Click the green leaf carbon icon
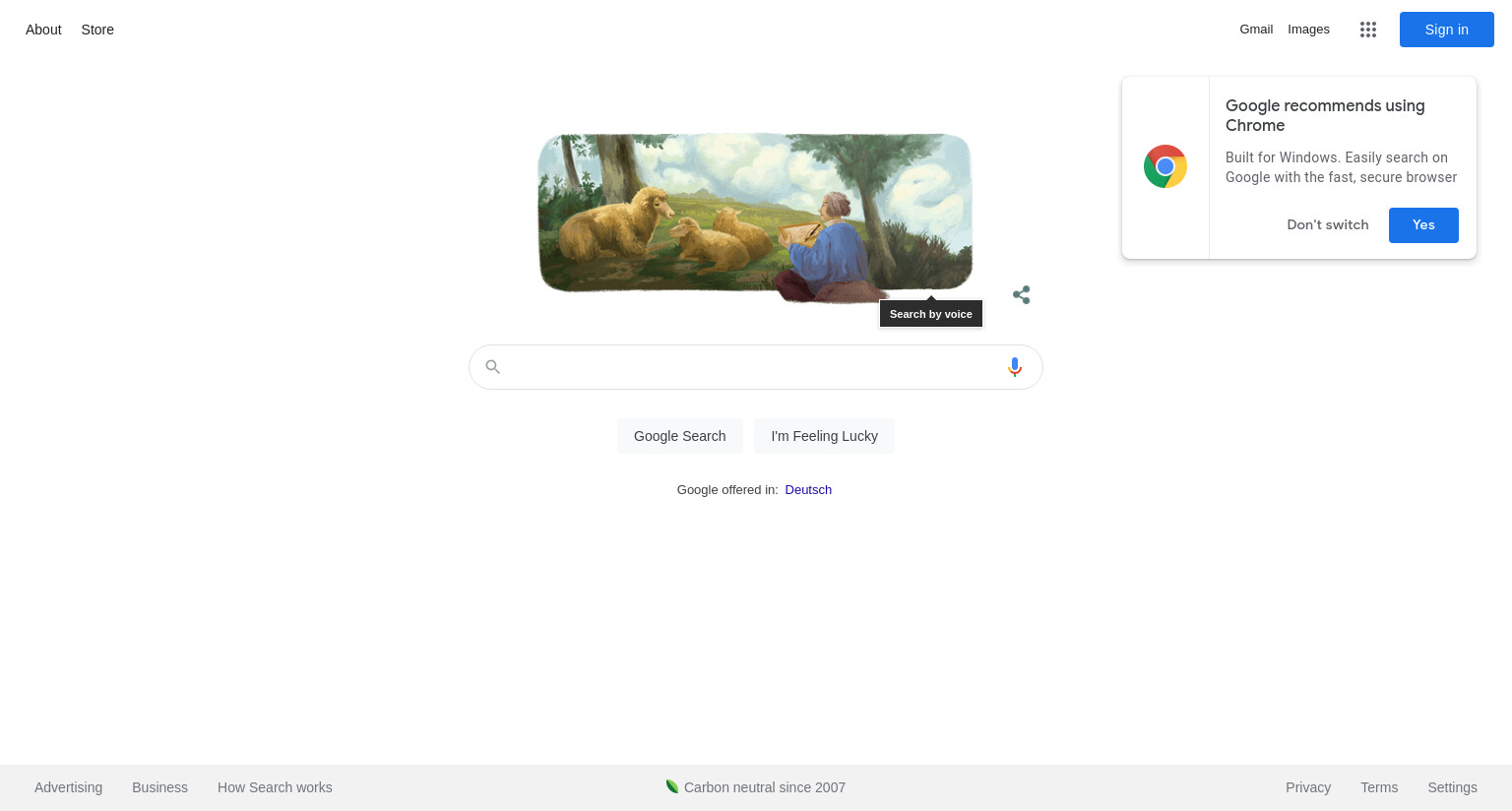 tap(672, 786)
